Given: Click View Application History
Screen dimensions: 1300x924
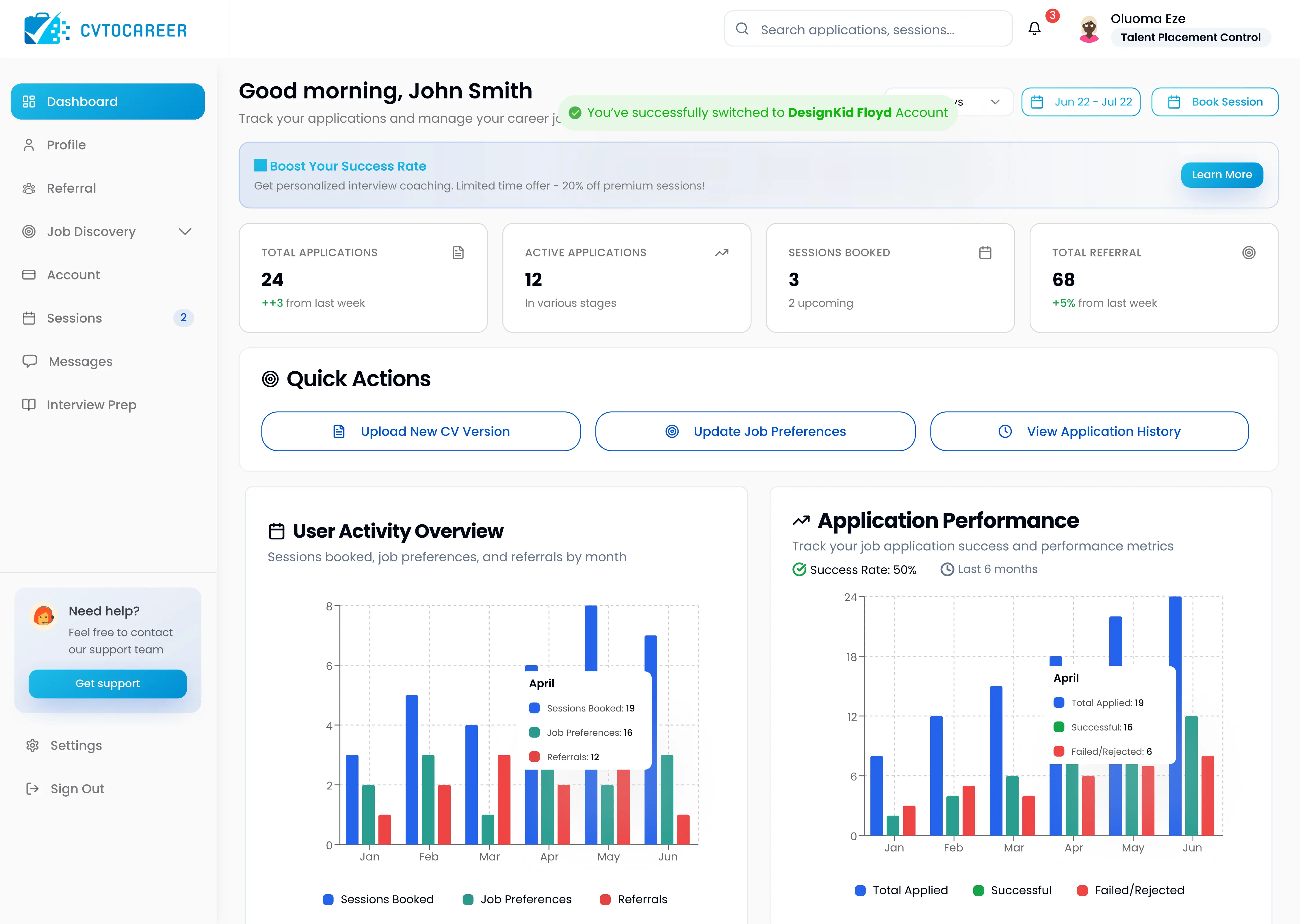Looking at the screenshot, I should pos(1089,431).
